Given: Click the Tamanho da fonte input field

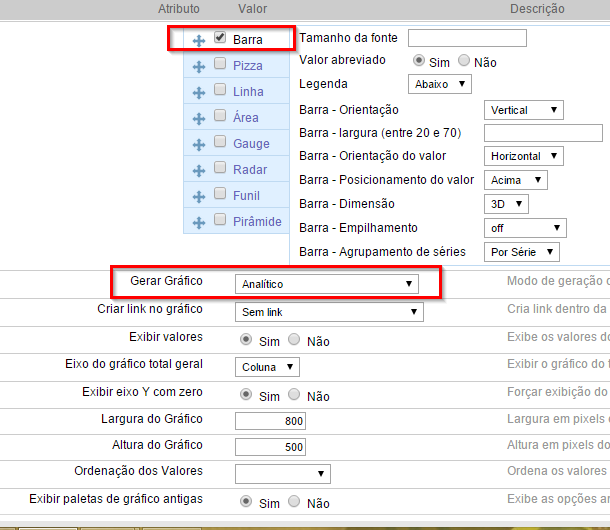Looking at the screenshot, I should click(467, 38).
